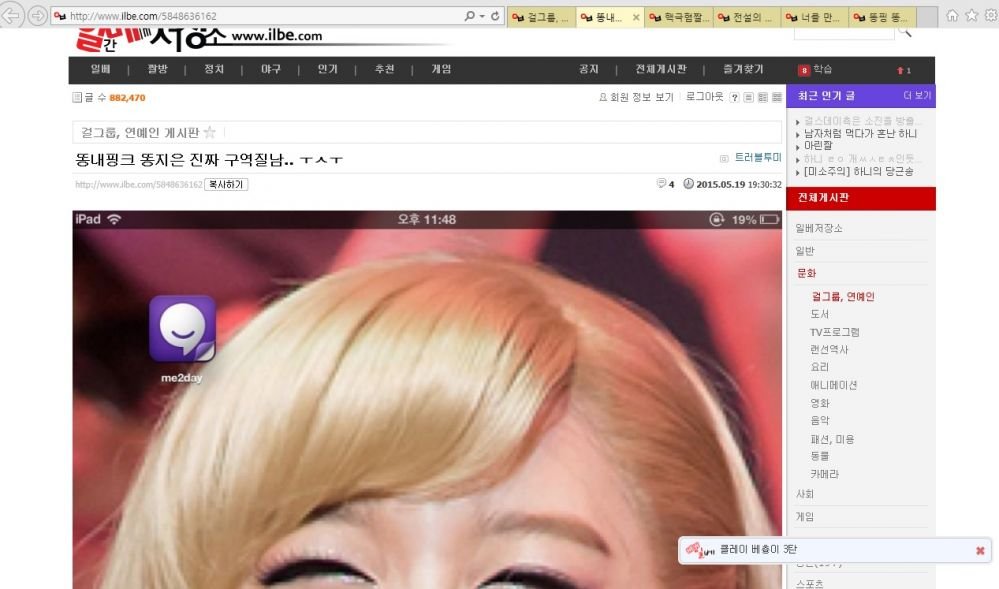Image resolution: width=999 pixels, height=589 pixels.
Task: Click the 로그아웃 link
Action: [705, 97]
